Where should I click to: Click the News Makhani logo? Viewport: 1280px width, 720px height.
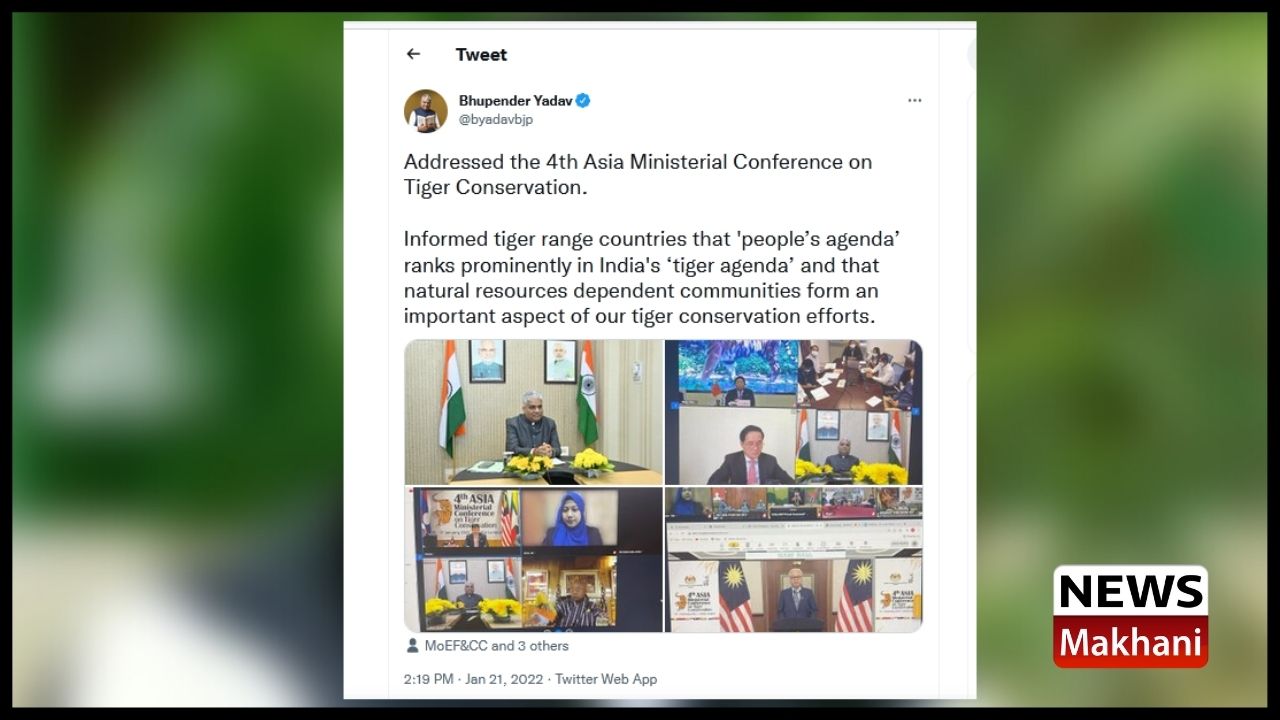click(1130, 617)
